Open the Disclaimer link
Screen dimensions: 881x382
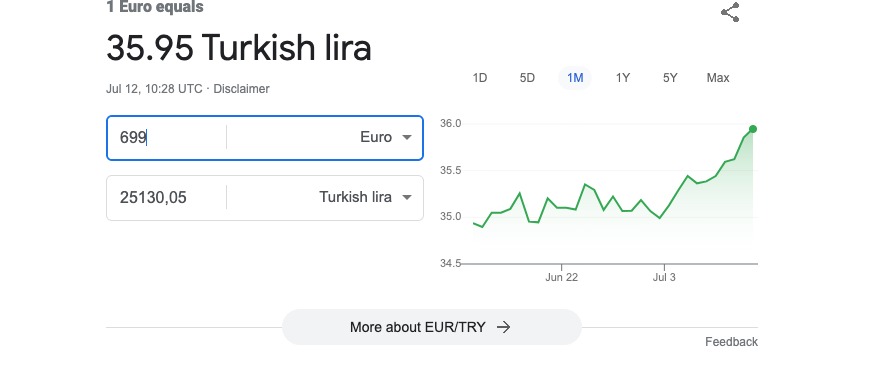(x=242, y=89)
